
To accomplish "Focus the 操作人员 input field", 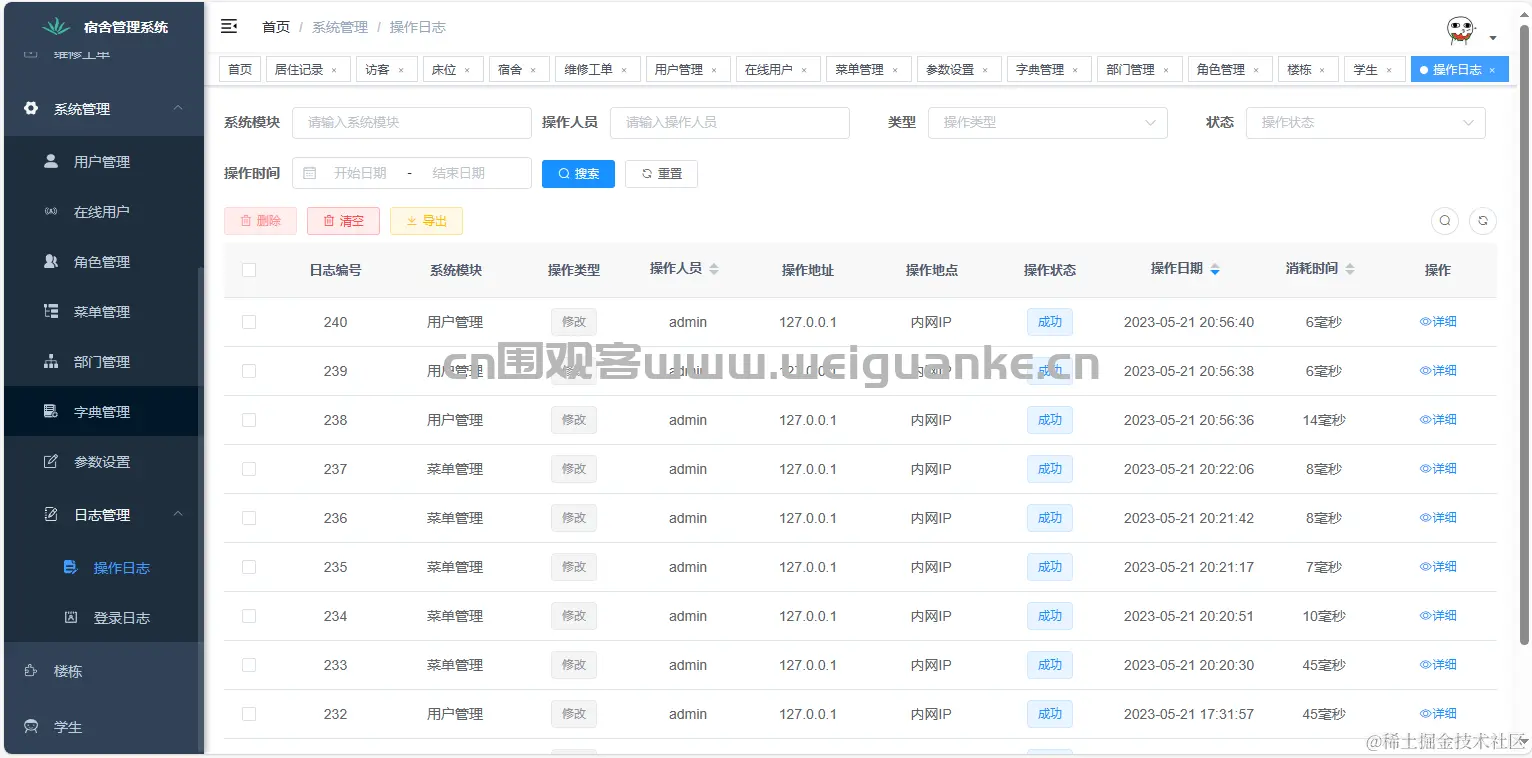I will (730, 122).
